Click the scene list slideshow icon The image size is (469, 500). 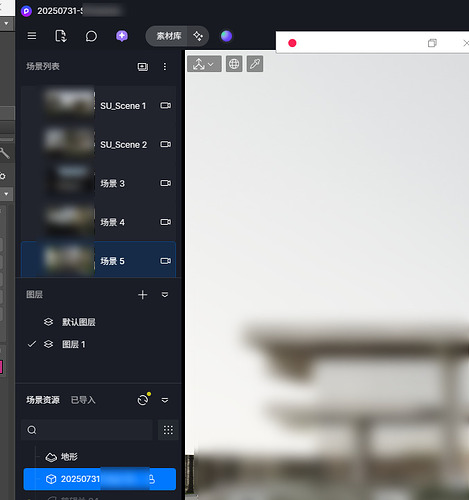[x=143, y=67]
